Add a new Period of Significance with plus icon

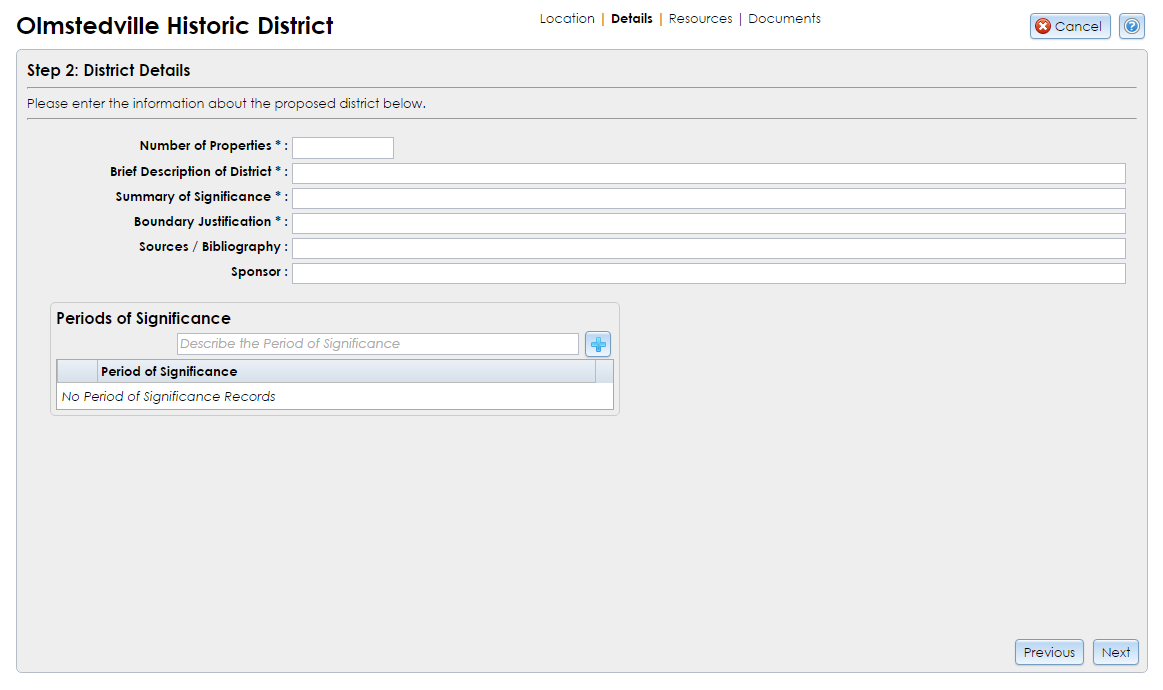(x=597, y=343)
